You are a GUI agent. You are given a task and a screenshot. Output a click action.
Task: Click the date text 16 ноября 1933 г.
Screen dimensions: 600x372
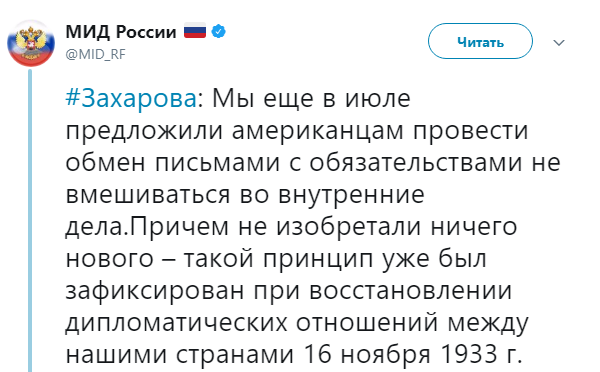[413, 353]
